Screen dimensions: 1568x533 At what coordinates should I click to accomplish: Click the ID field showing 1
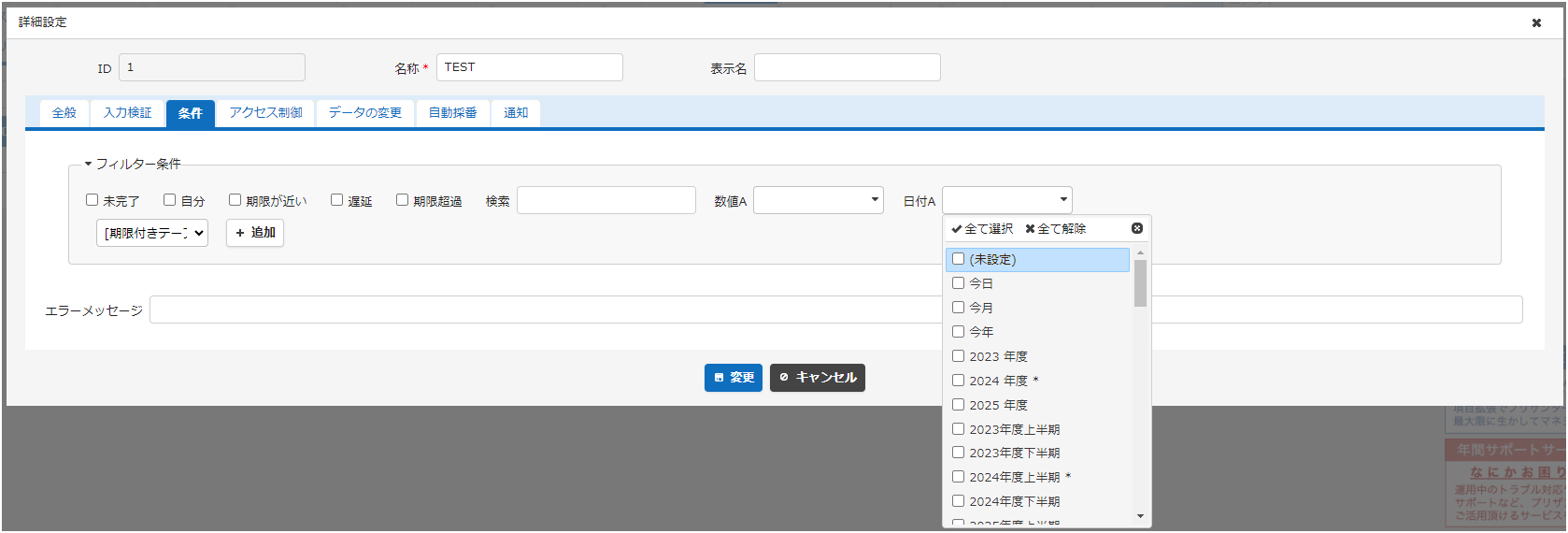pos(212,67)
